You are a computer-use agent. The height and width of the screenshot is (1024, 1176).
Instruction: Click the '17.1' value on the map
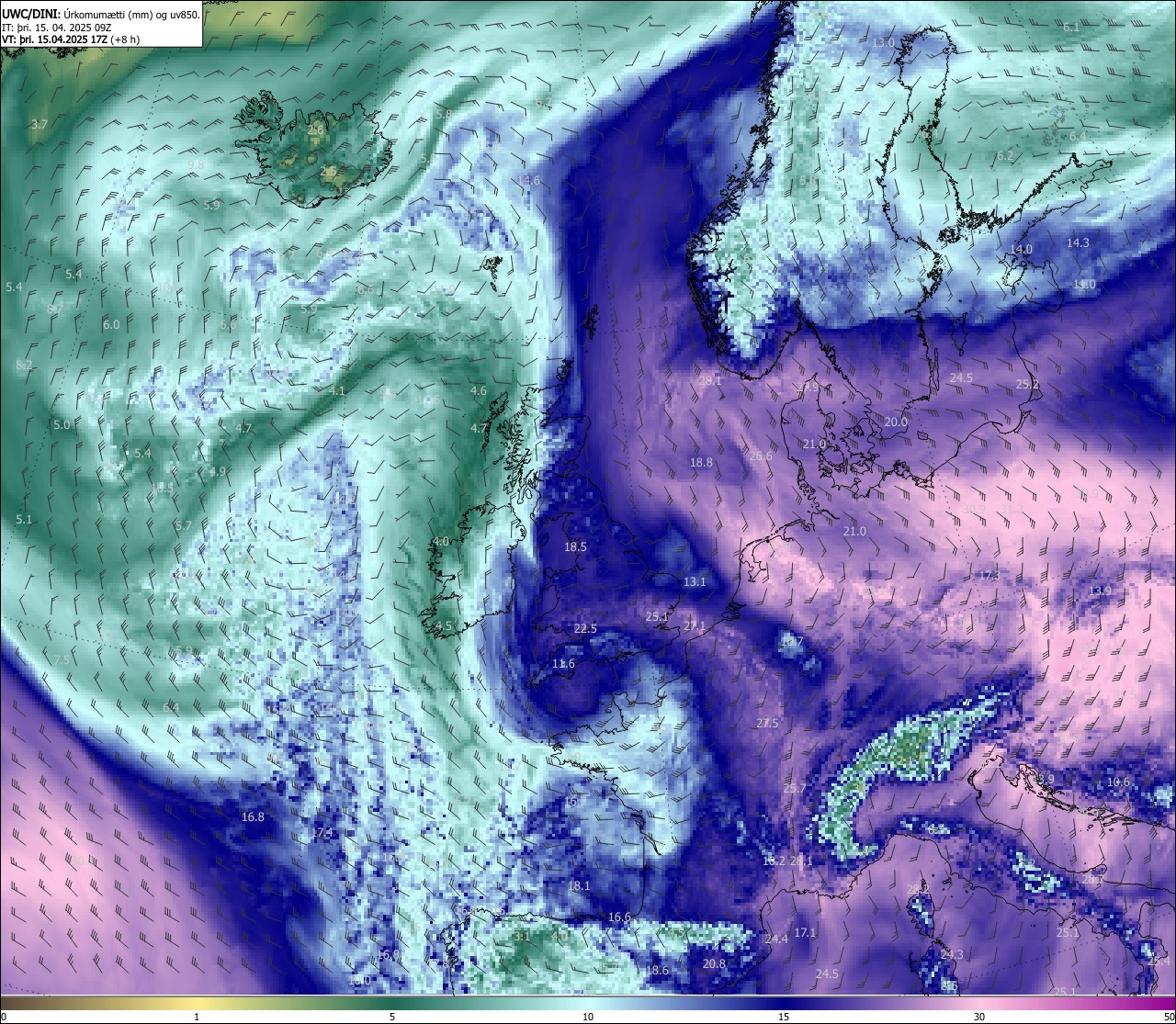coord(806,933)
